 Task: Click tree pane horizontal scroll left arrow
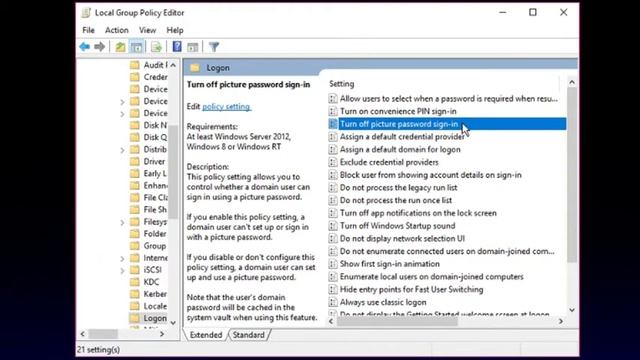coord(82,334)
